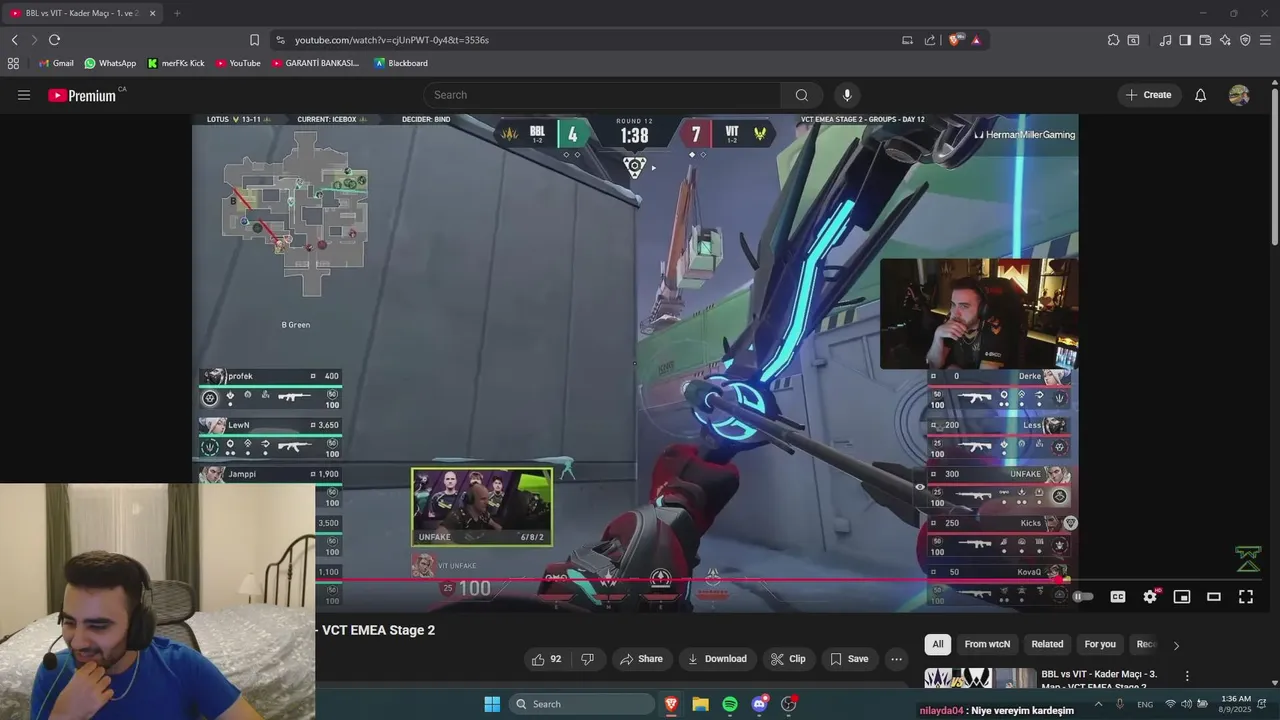This screenshot has height=720, width=1280.
Task: Go back to previous page
Action: pyautogui.click(x=14, y=40)
